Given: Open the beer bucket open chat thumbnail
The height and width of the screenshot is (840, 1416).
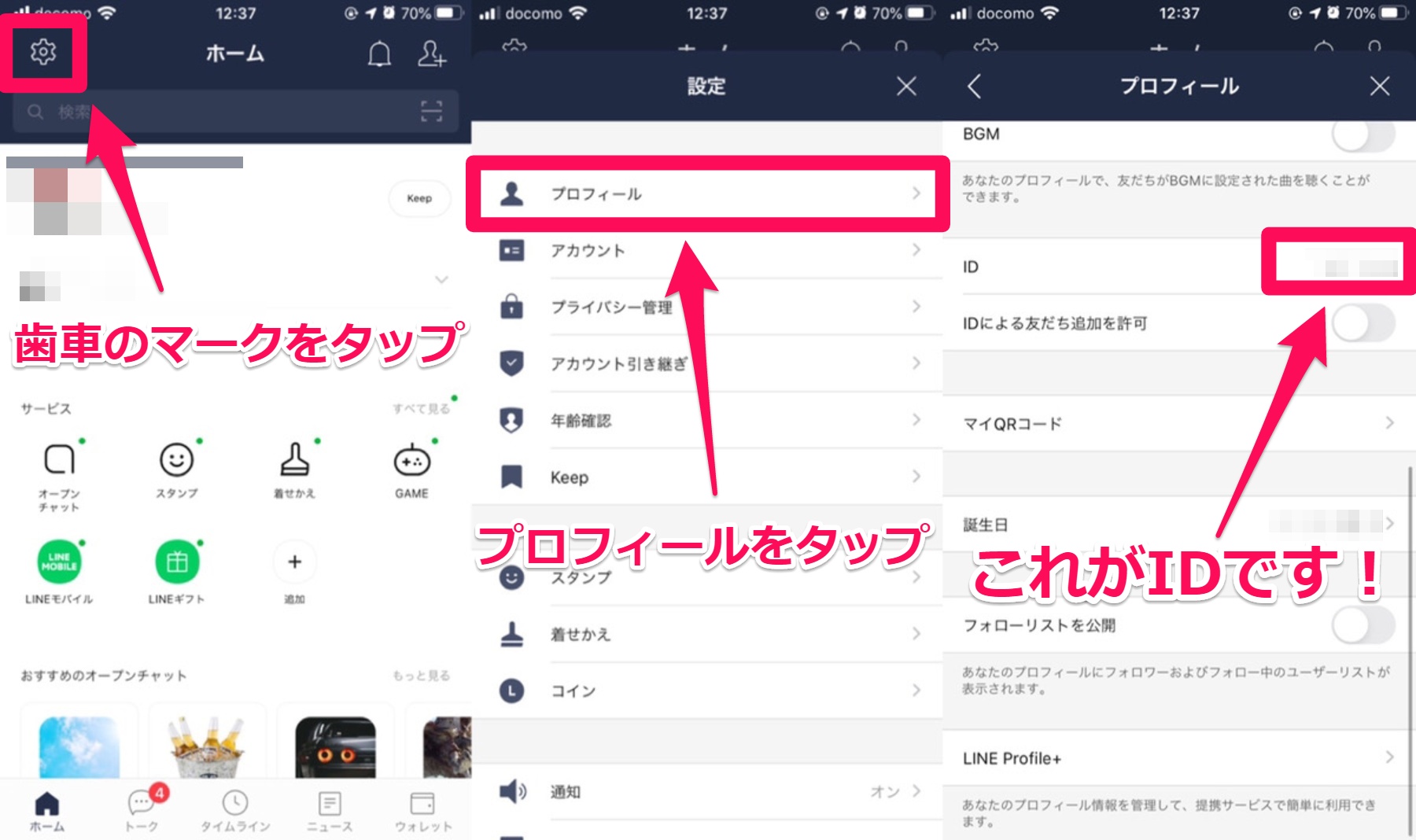Looking at the screenshot, I should (x=208, y=746).
